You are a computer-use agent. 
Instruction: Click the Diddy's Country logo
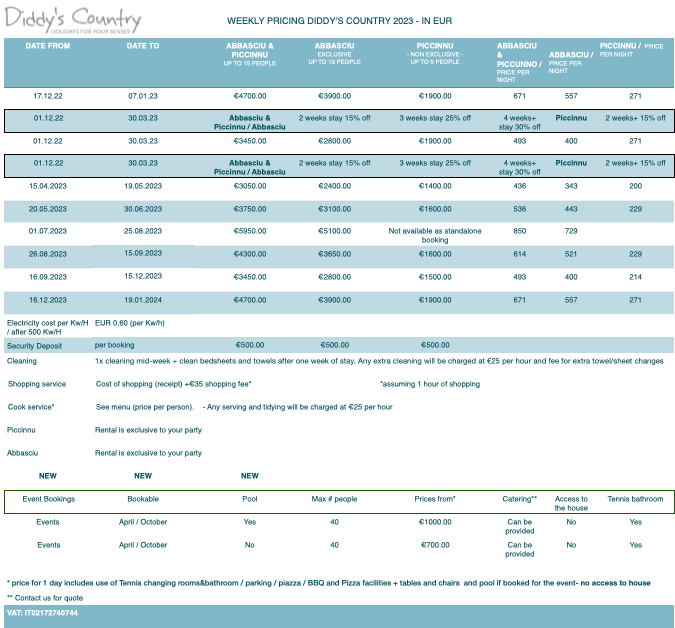[x=72, y=20]
